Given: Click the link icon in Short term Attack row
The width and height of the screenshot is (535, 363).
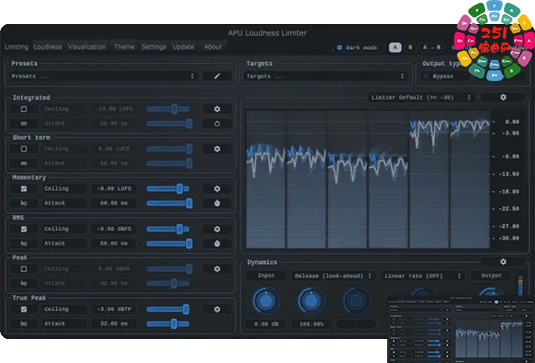Looking at the screenshot, I should pyautogui.click(x=24, y=163).
